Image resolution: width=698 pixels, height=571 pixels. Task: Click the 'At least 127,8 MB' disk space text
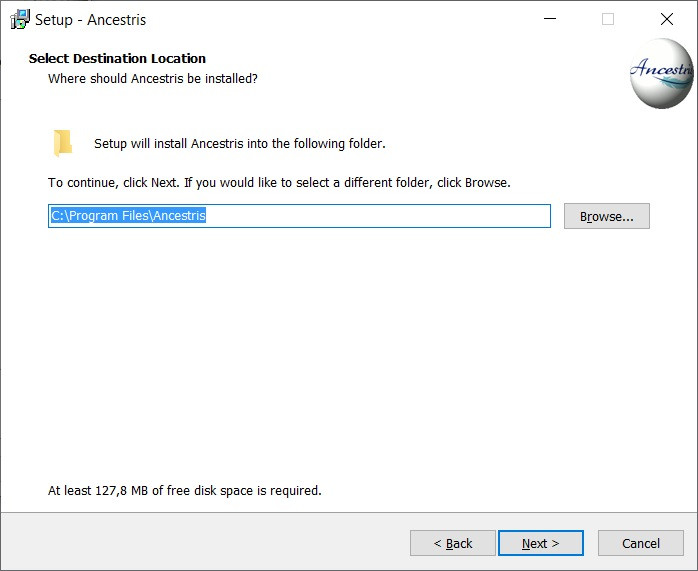[184, 490]
